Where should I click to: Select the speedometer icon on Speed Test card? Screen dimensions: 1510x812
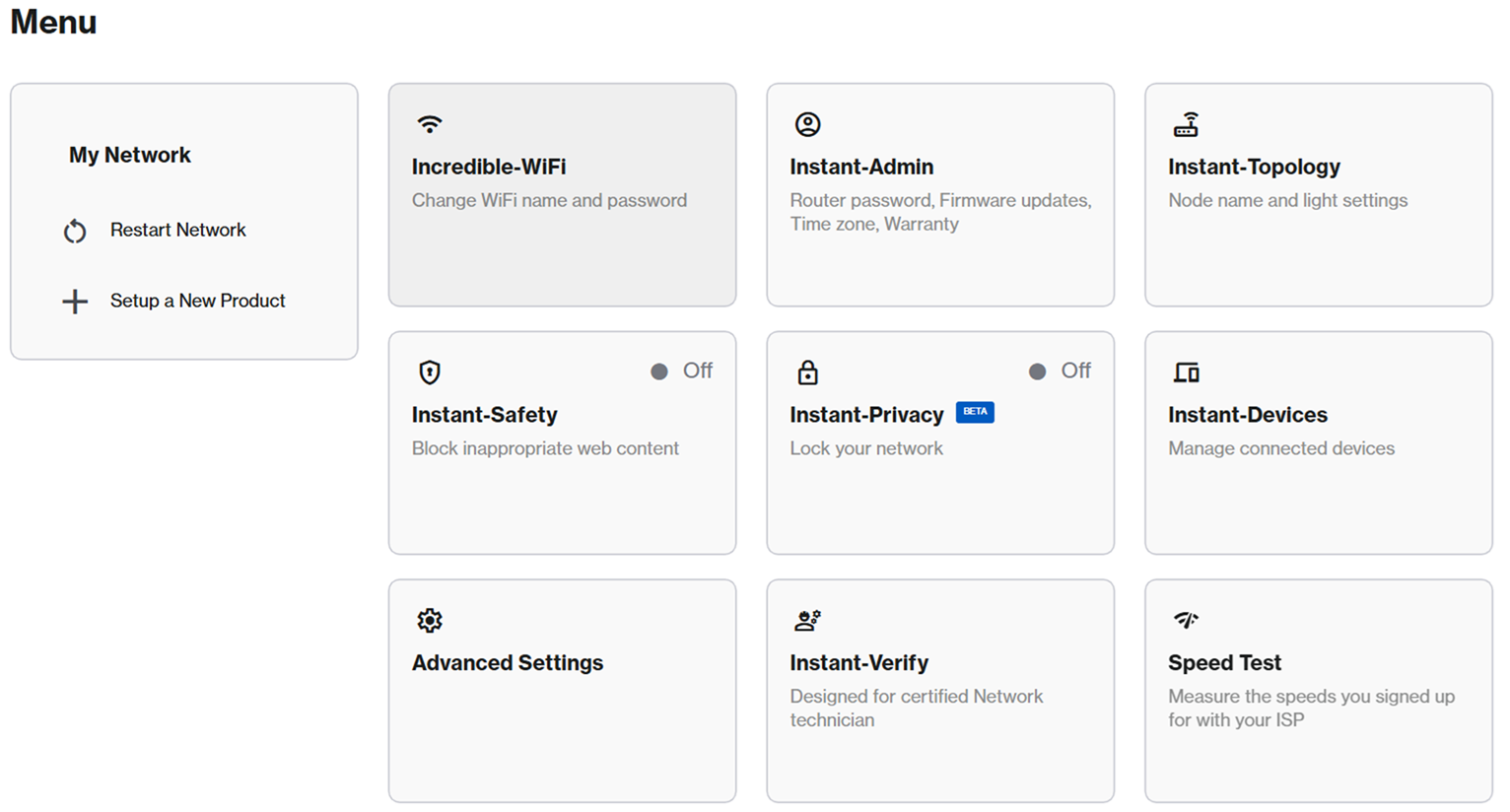pyautogui.click(x=1186, y=620)
